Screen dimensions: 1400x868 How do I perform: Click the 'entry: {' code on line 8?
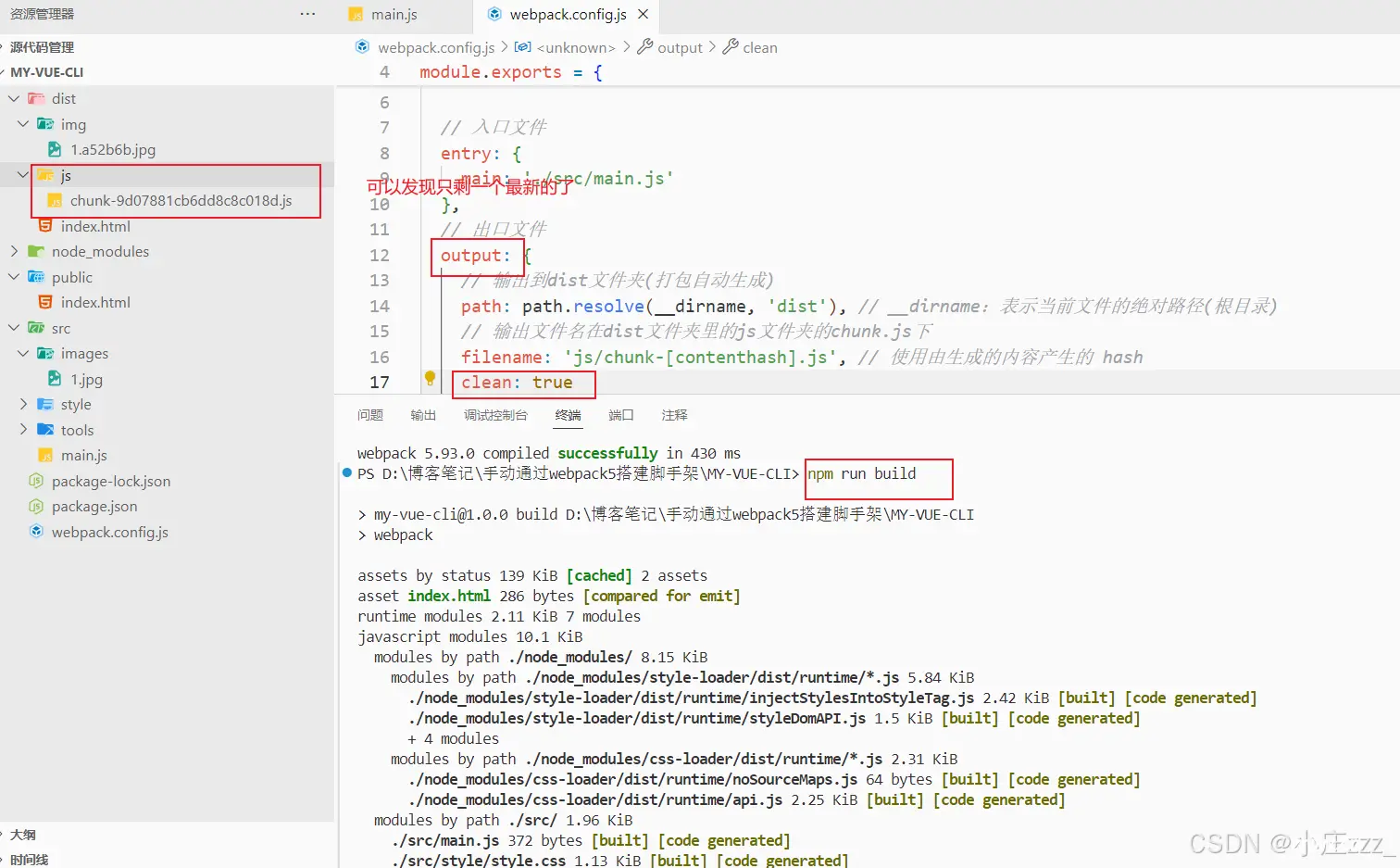(481, 154)
